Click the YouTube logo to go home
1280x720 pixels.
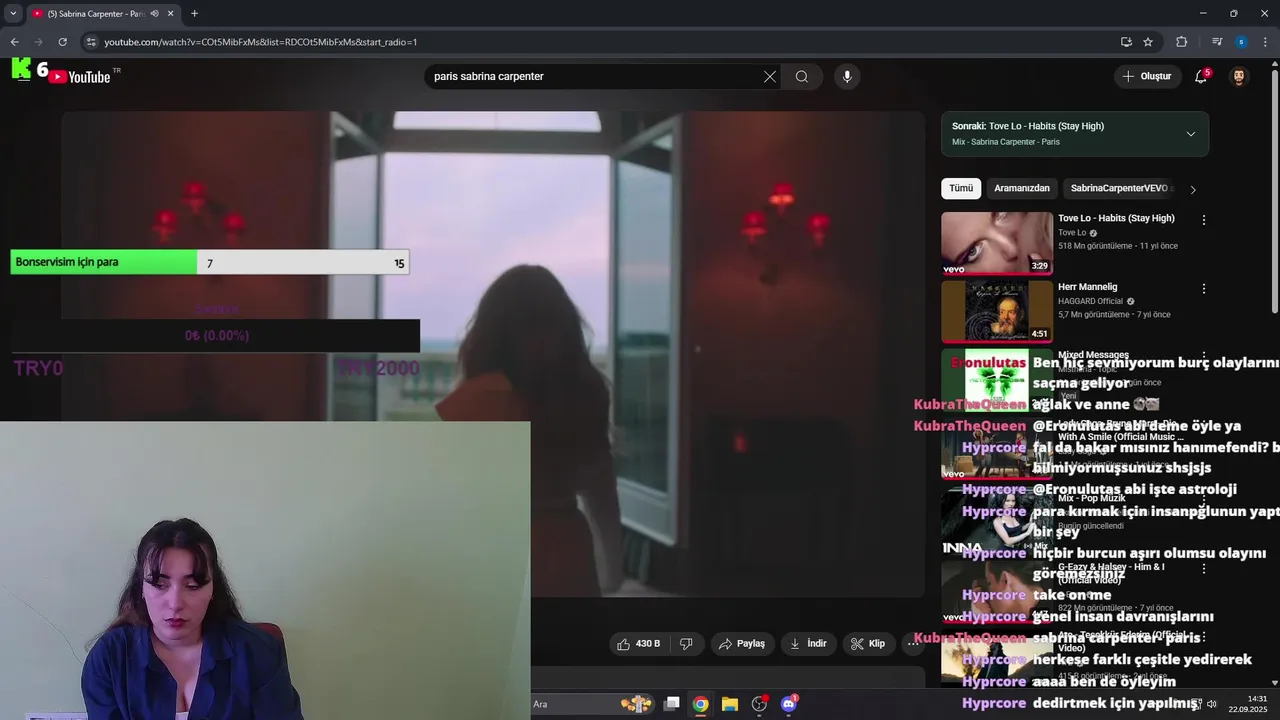80,77
